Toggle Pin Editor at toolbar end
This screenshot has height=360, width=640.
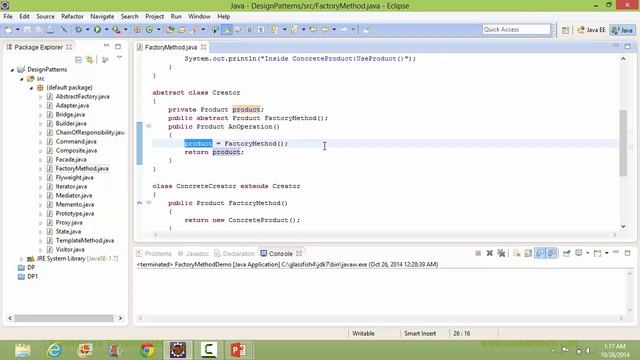pyautogui.click(x=366, y=29)
